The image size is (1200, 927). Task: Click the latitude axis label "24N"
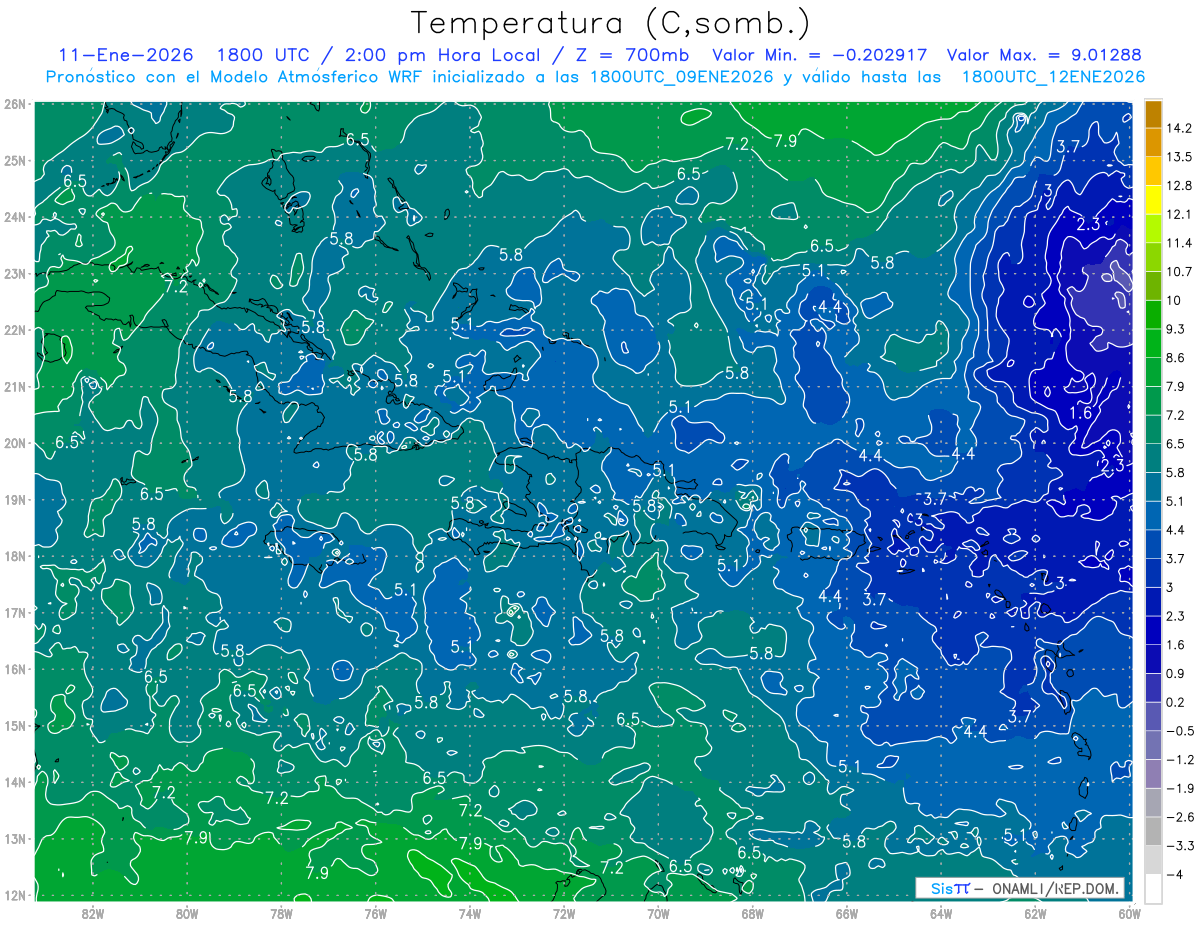coord(15,217)
